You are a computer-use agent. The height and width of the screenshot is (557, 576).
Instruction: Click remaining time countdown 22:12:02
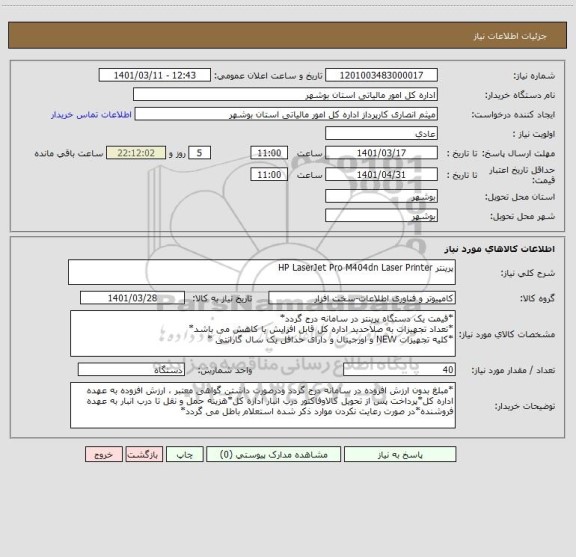pos(136,153)
